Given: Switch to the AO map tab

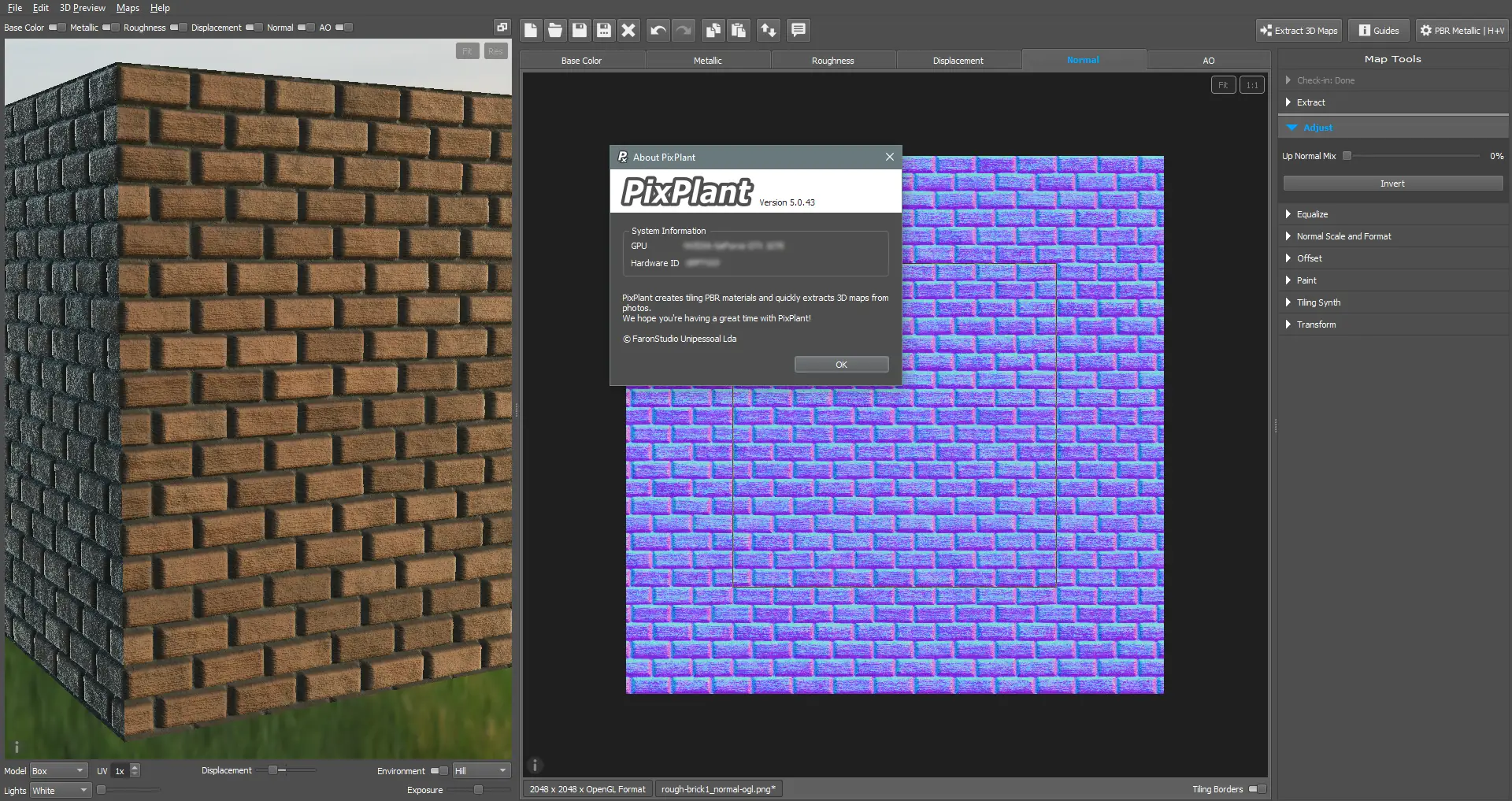Looking at the screenshot, I should (1209, 61).
